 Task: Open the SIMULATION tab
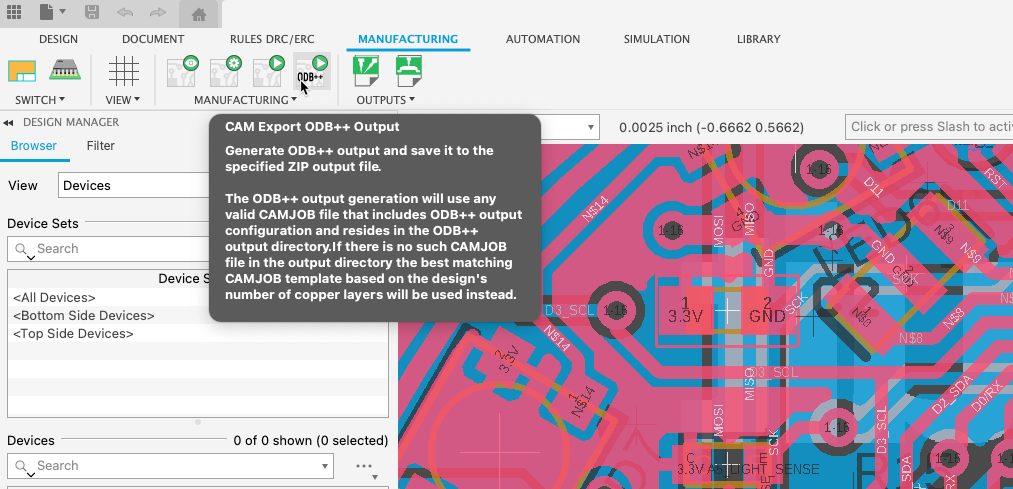pos(656,39)
